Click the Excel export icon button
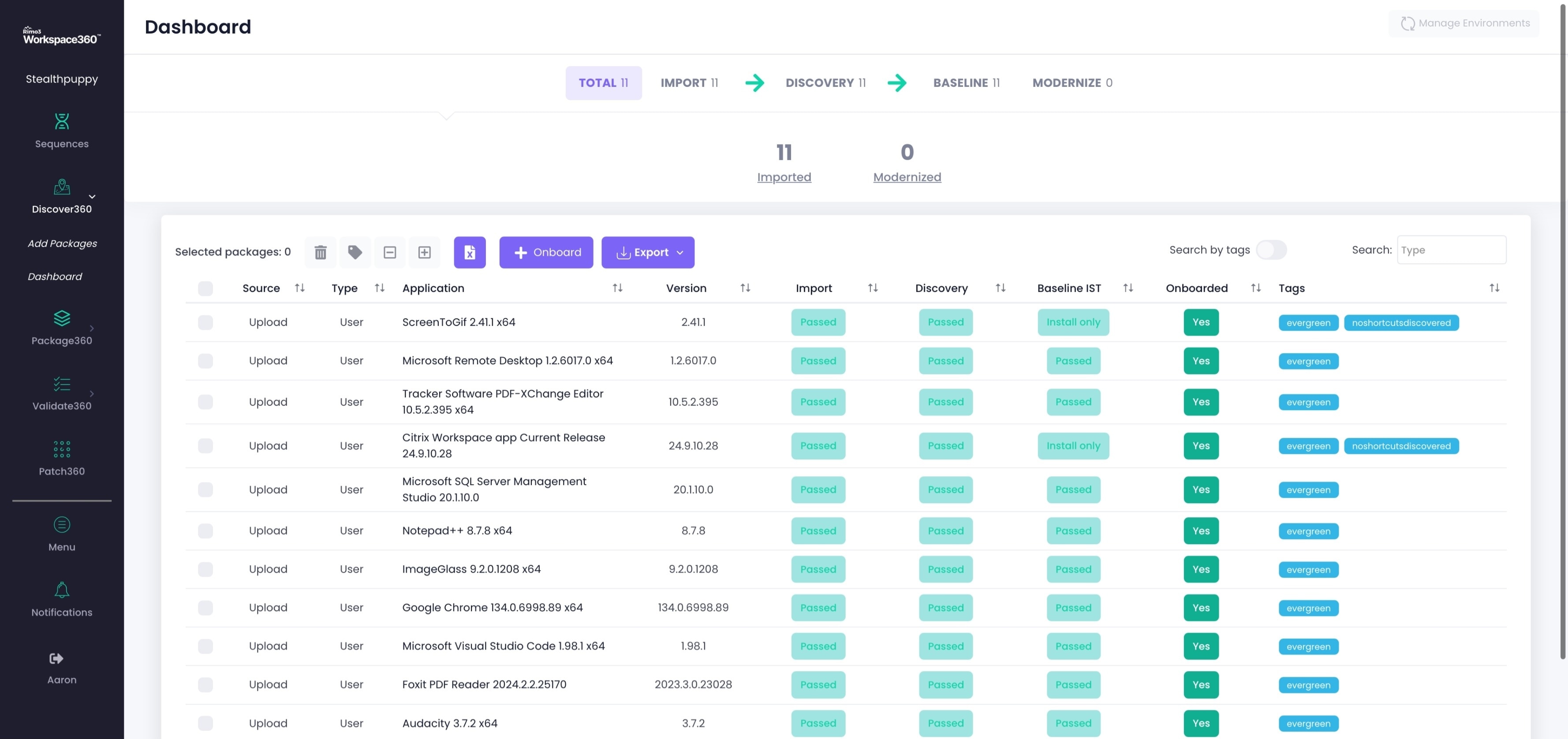 pos(469,252)
